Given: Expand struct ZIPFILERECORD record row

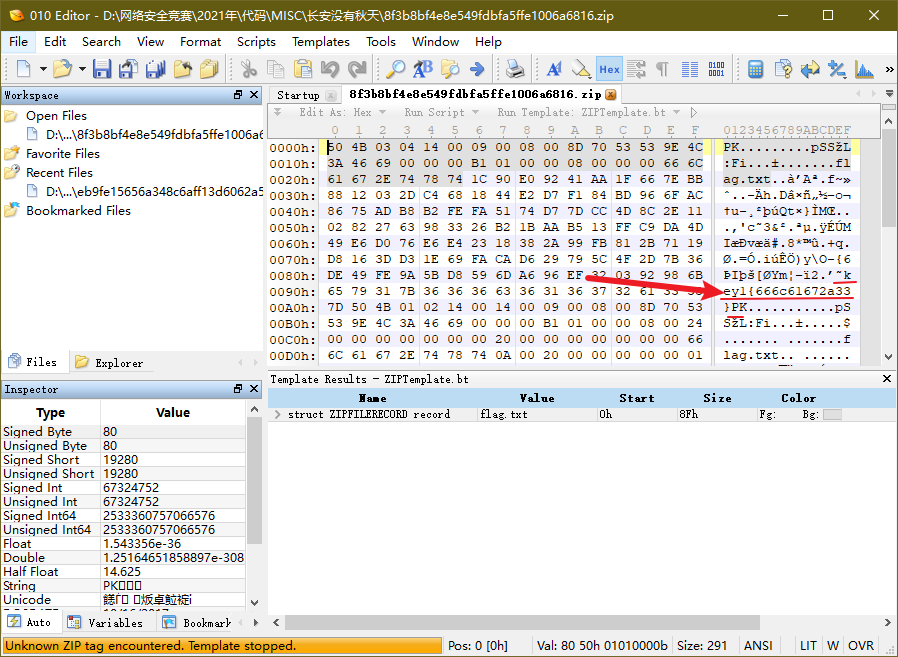Looking at the screenshot, I should 278,414.
